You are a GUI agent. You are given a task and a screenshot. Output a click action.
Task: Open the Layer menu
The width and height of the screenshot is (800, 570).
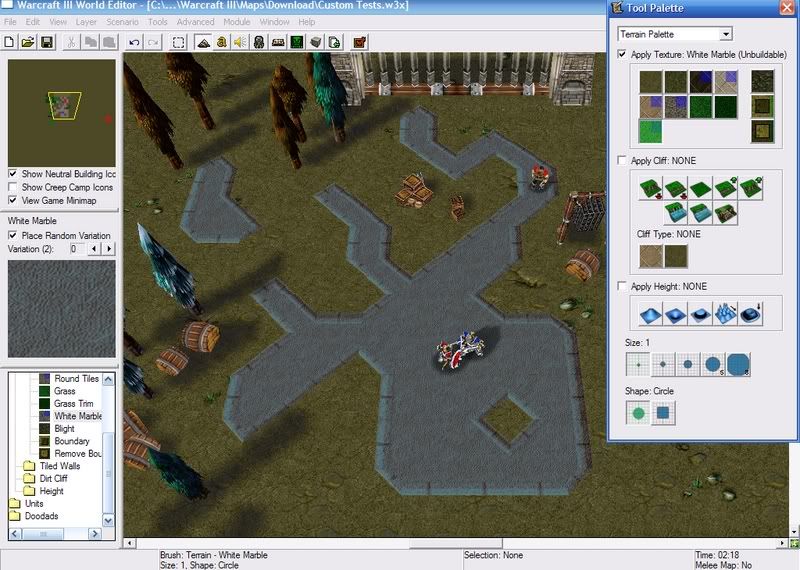[x=86, y=22]
